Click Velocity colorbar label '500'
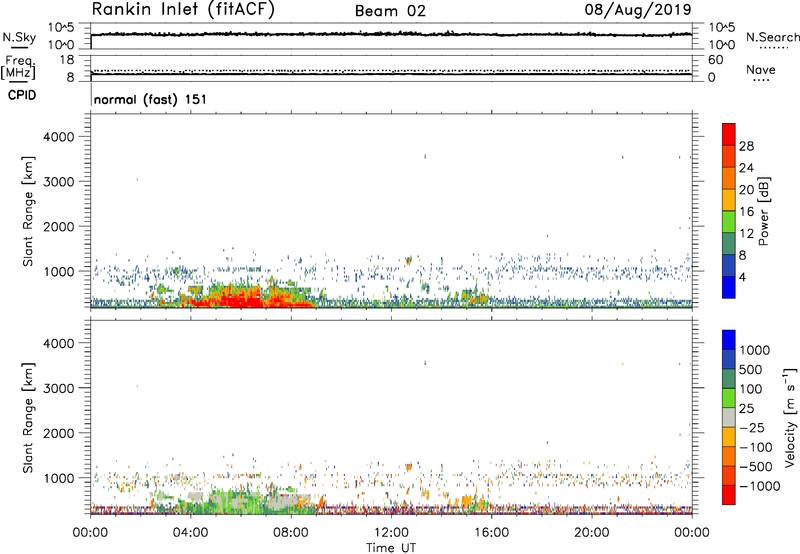This screenshot has width=800, height=554. pos(750,370)
